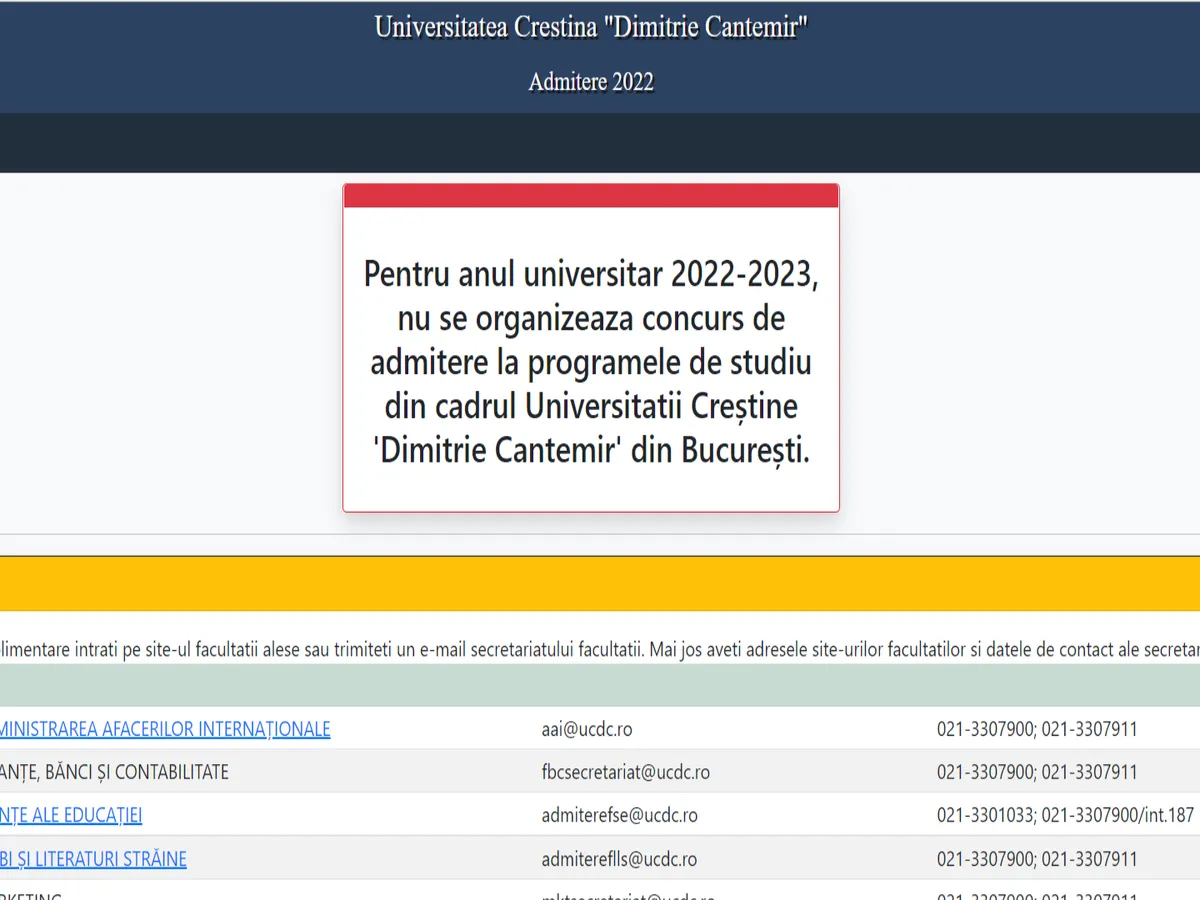Select the admiterefse@ucdc.ro email text

[619, 815]
